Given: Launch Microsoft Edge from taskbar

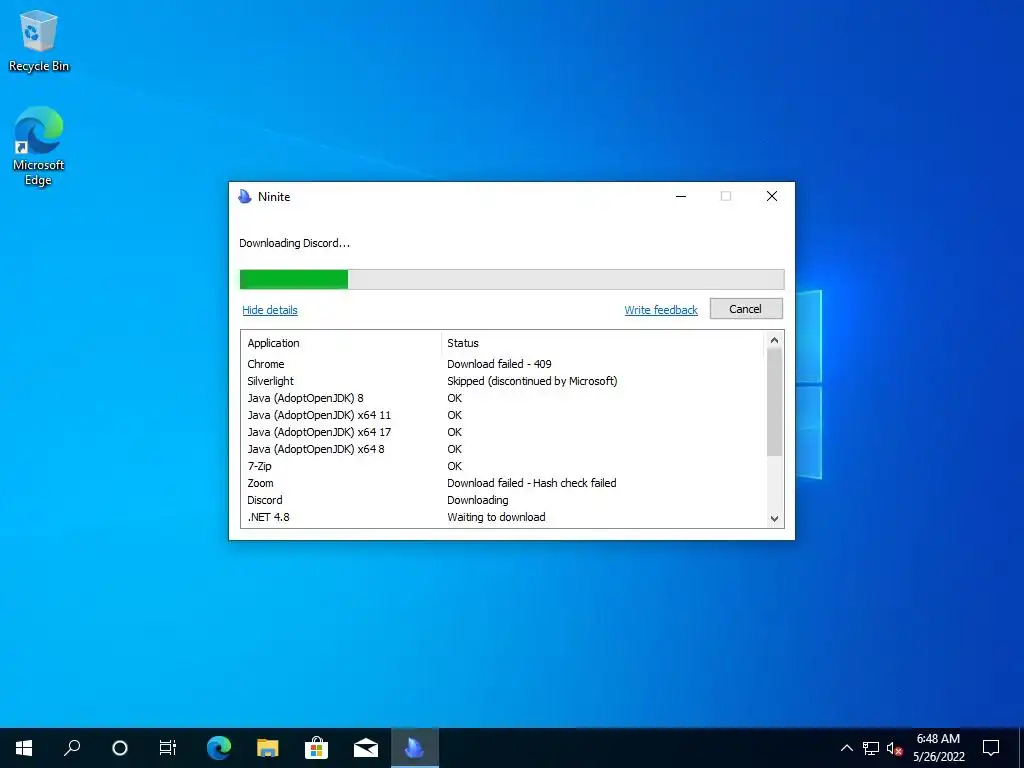Looking at the screenshot, I should [x=219, y=748].
